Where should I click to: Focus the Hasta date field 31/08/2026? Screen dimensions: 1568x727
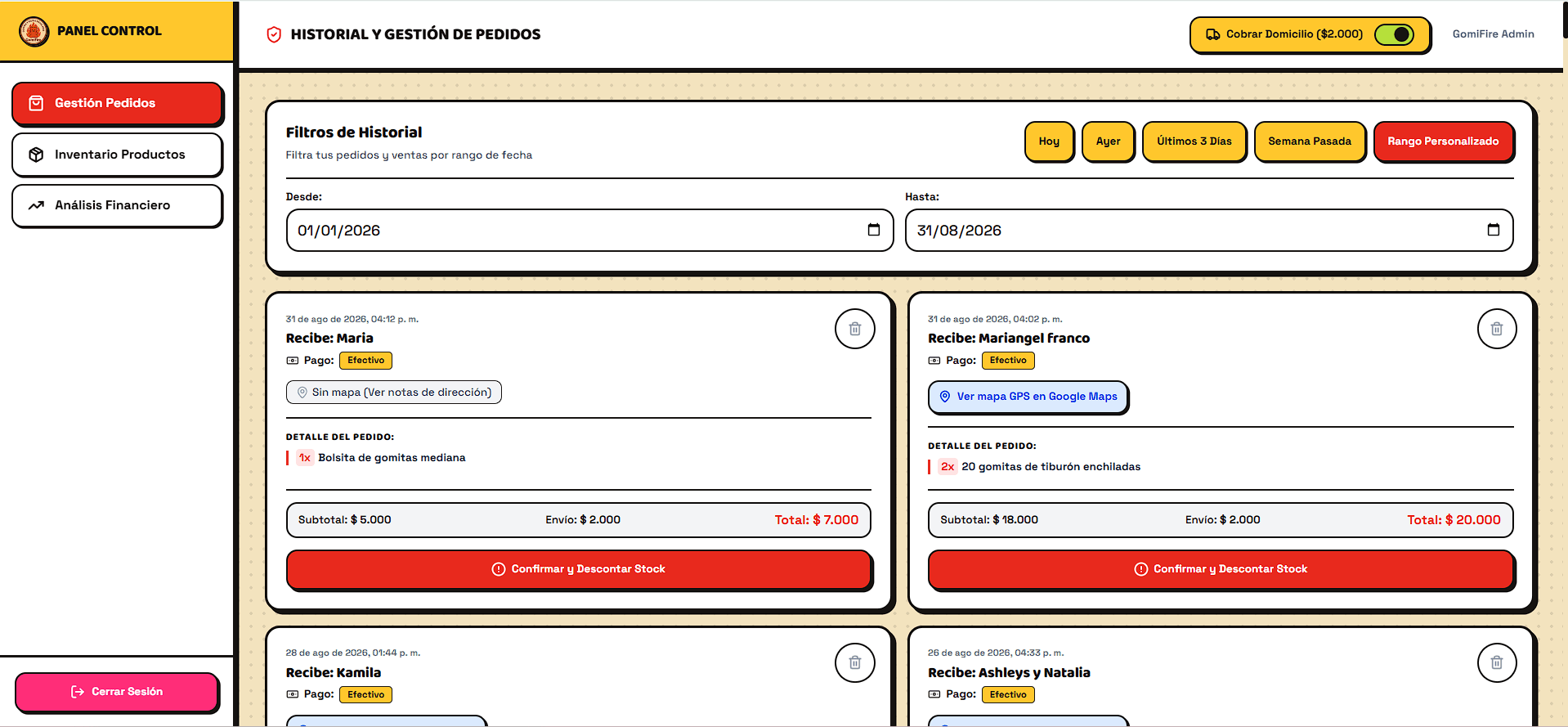1209,230
